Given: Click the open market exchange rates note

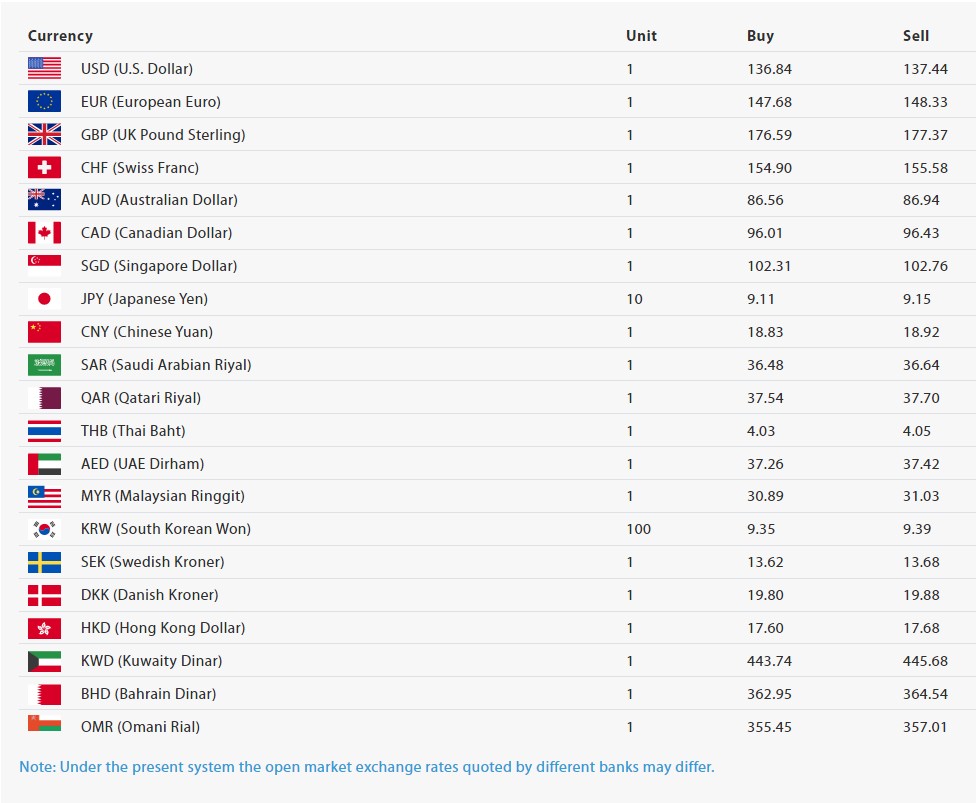Looking at the screenshot, I should point(367,767).
